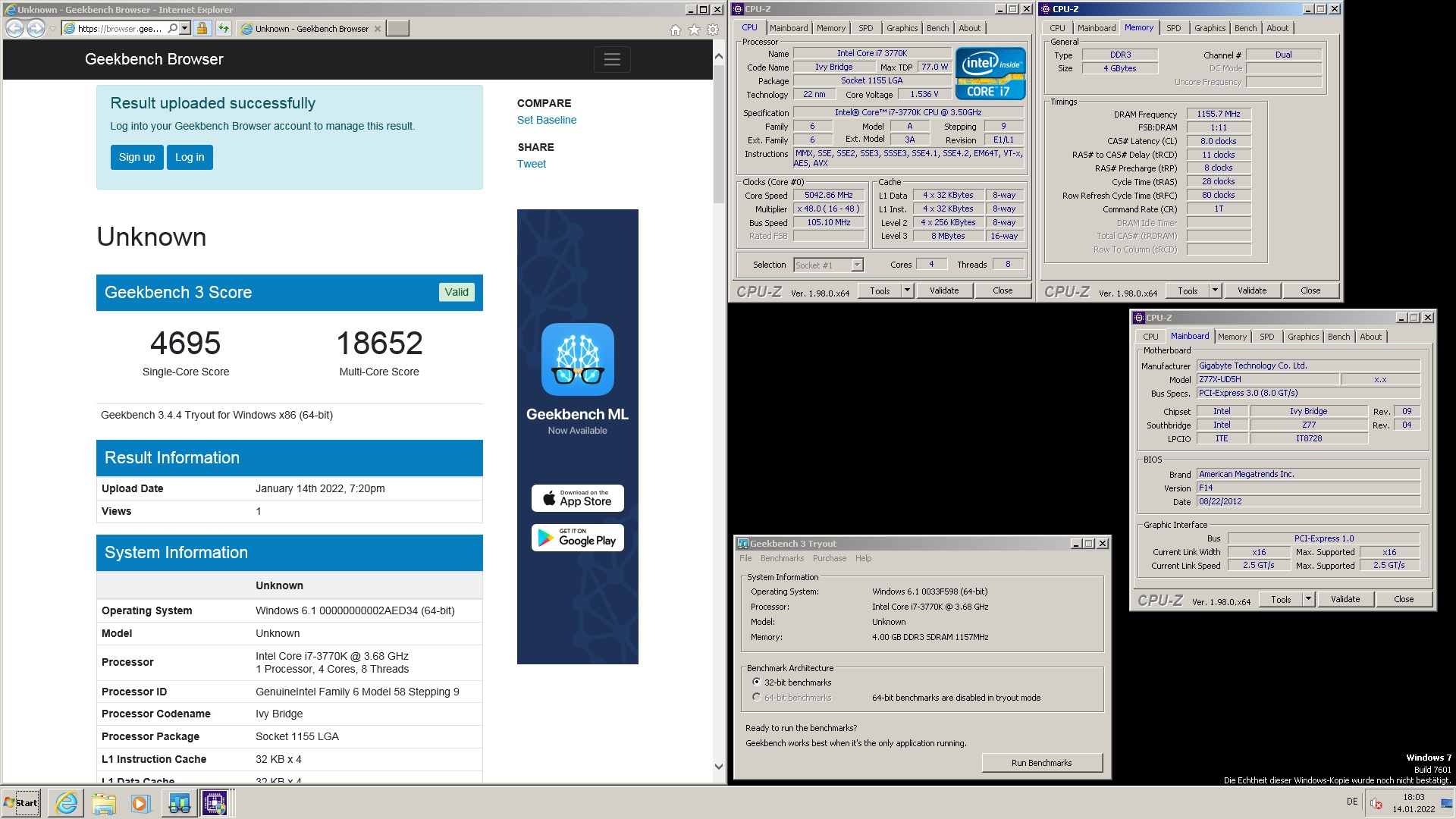Click the muted volume icon in system tray

pyautogui.click(x=1376, y=804)
